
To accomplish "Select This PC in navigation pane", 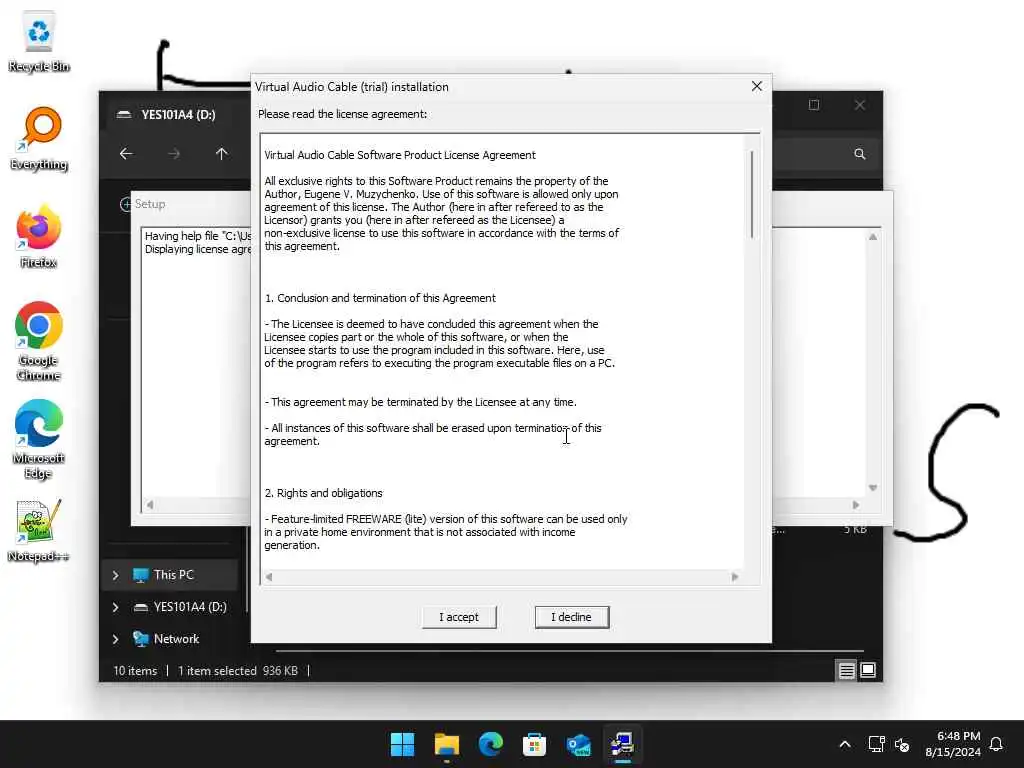I will tap(173, 575).
